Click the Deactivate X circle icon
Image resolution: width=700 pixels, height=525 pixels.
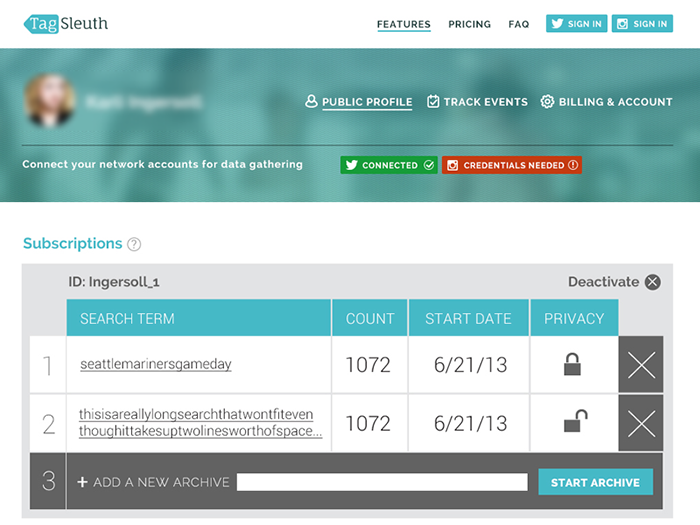tap(653, 282)
